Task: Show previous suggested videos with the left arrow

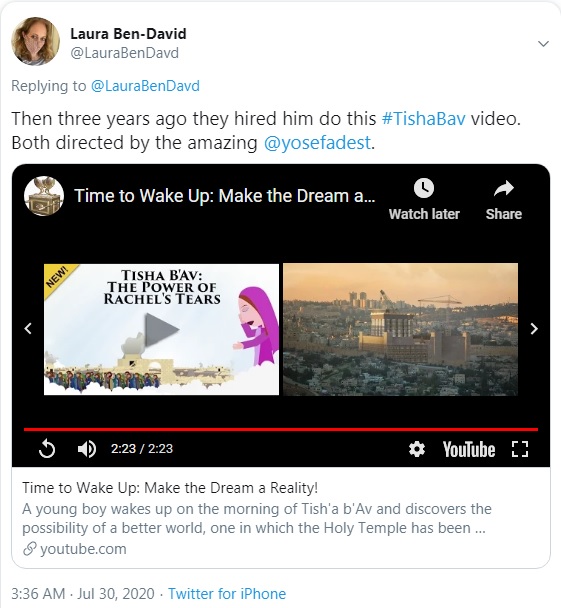Action: (28, 329)
